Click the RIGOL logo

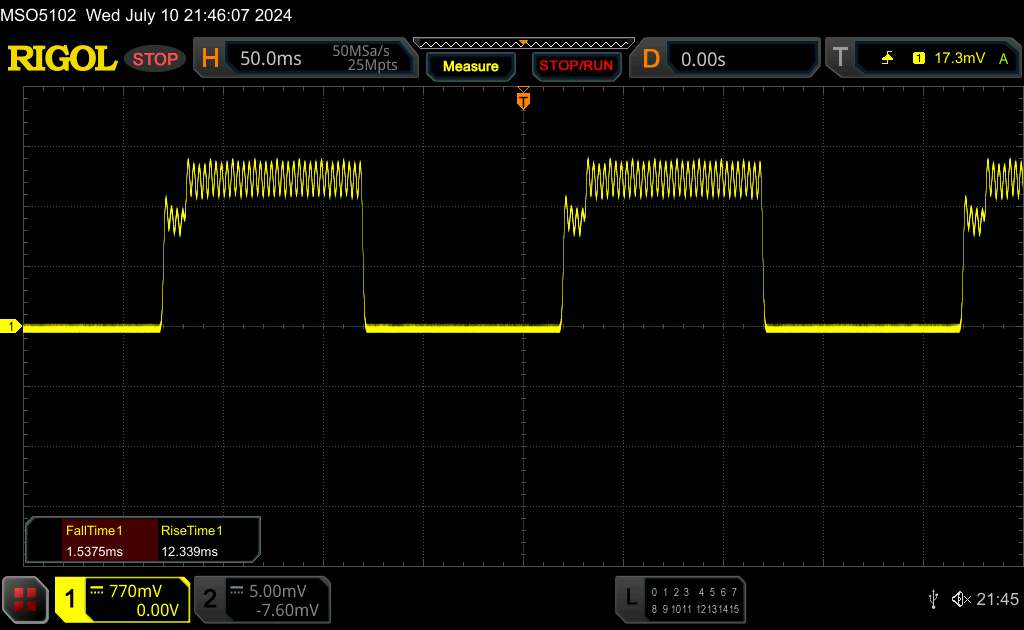coord(62,59)
